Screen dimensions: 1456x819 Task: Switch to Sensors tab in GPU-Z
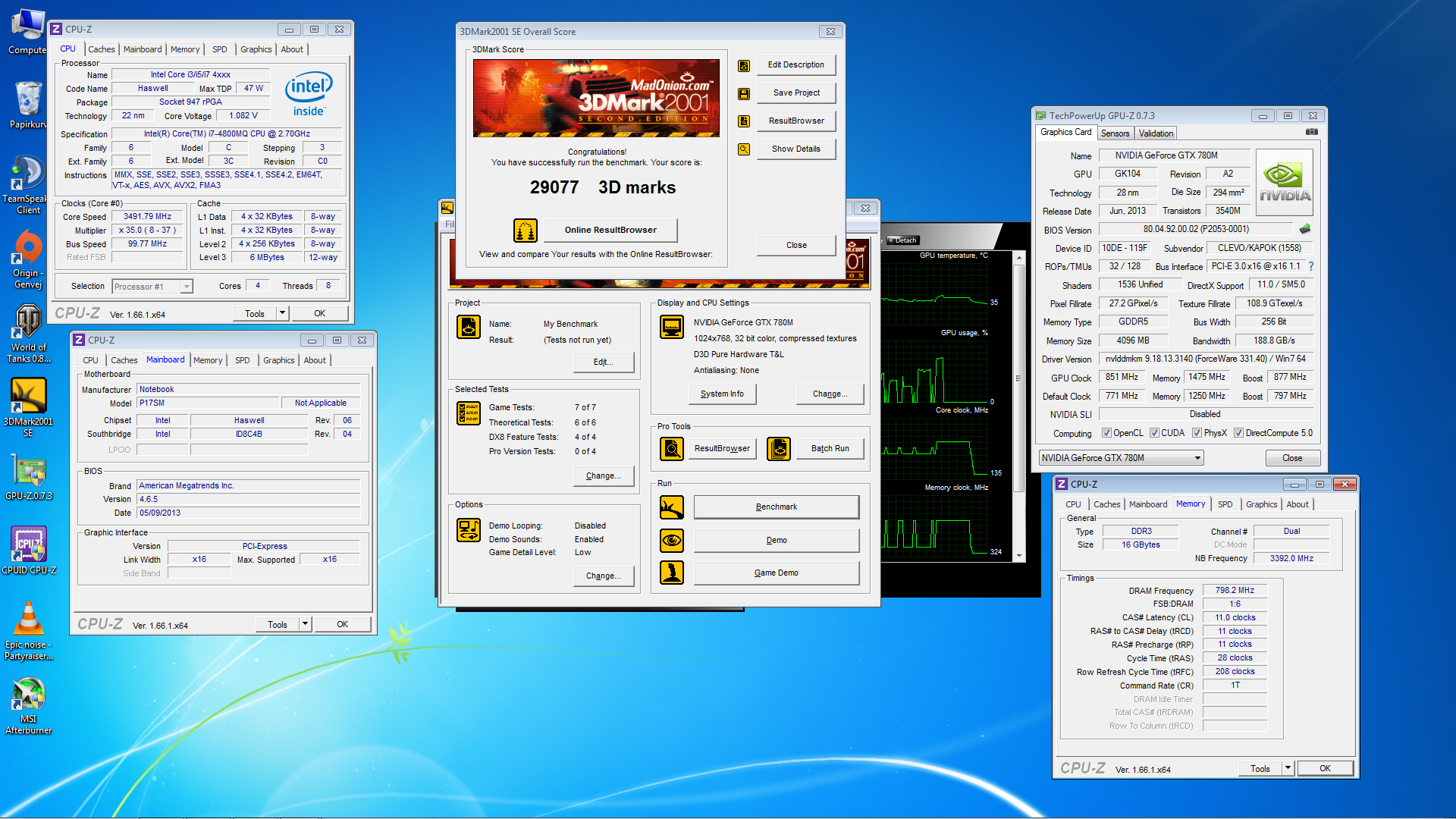[1115, 133]
